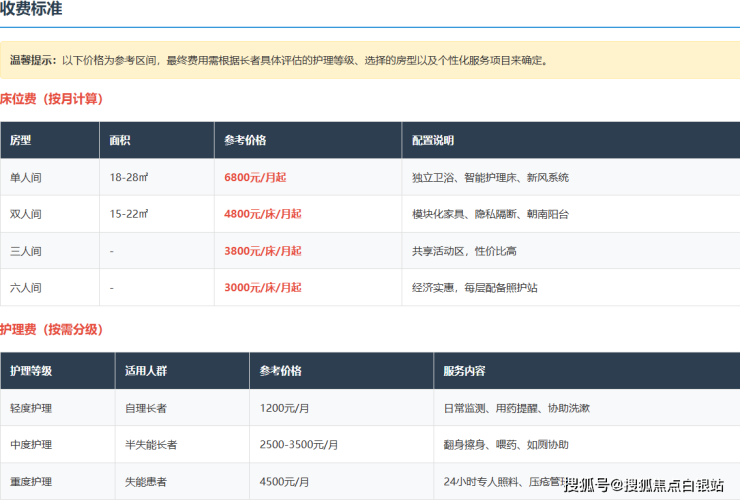Select the 三人间 room type cell
740x501 pixels.
pyautogui.click(x=26, y=251)
